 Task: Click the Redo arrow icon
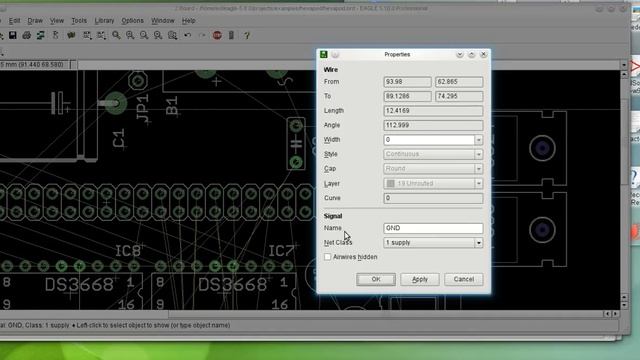(x=202, y=36)
